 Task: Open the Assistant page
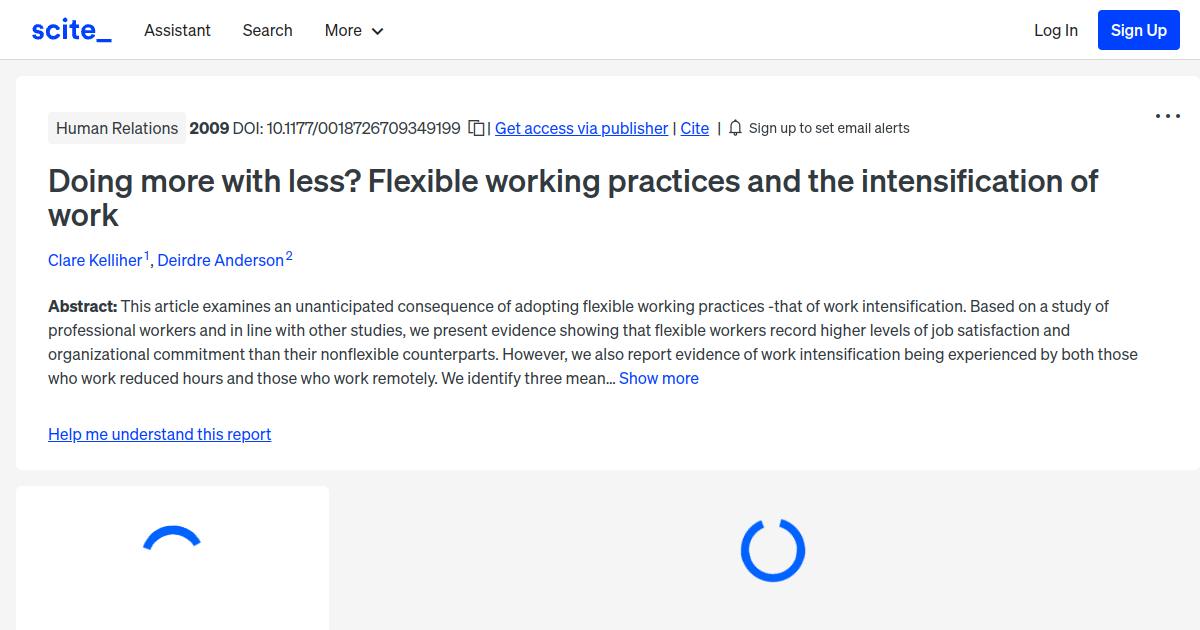(177, 30)
